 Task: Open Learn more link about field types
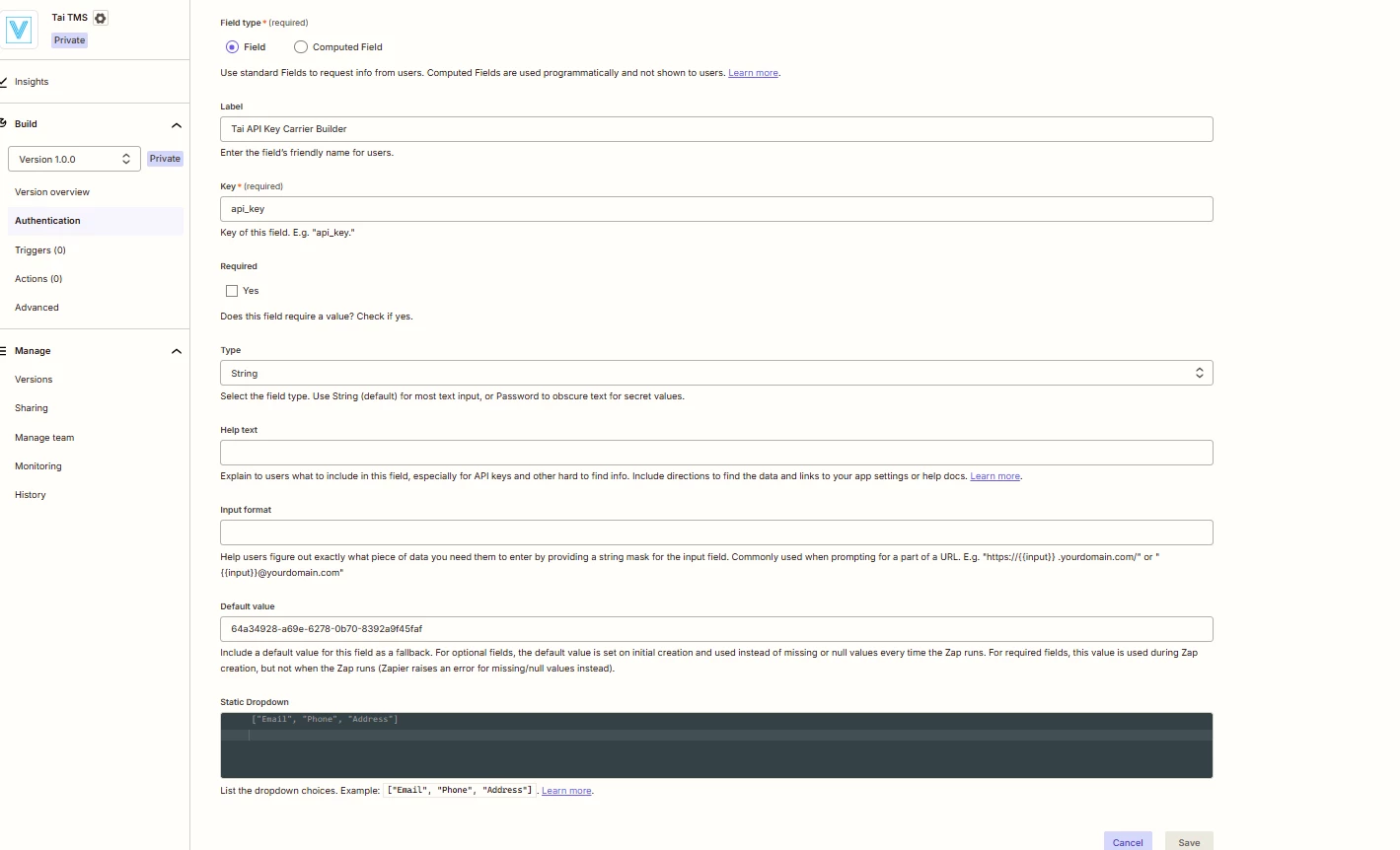pyautogui.click(x=753, y=73)
